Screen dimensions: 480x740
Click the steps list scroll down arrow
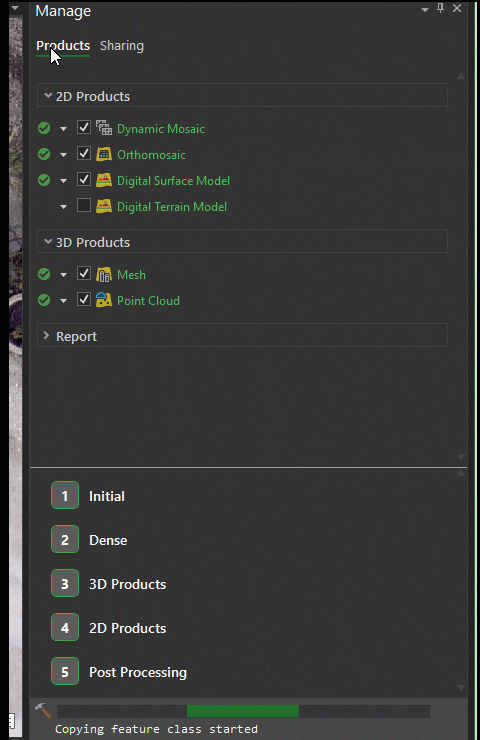pyautogui.click(x=462, y=688)
